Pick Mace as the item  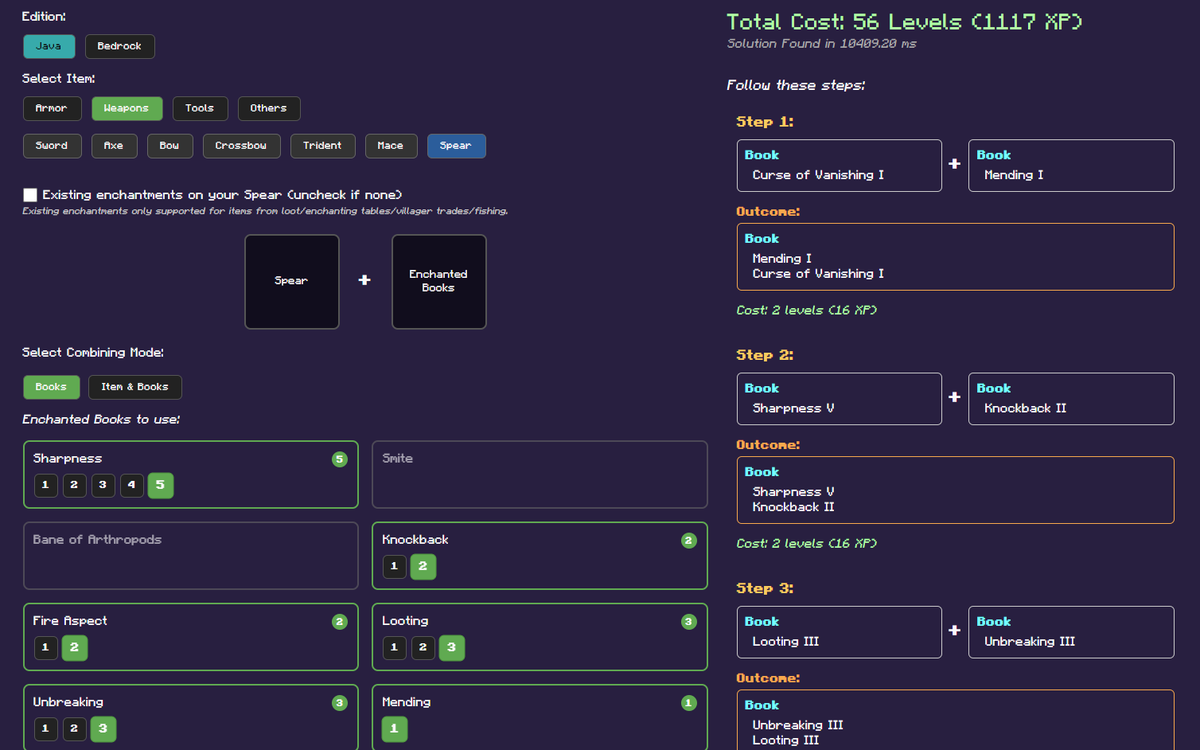click(391, 146)
